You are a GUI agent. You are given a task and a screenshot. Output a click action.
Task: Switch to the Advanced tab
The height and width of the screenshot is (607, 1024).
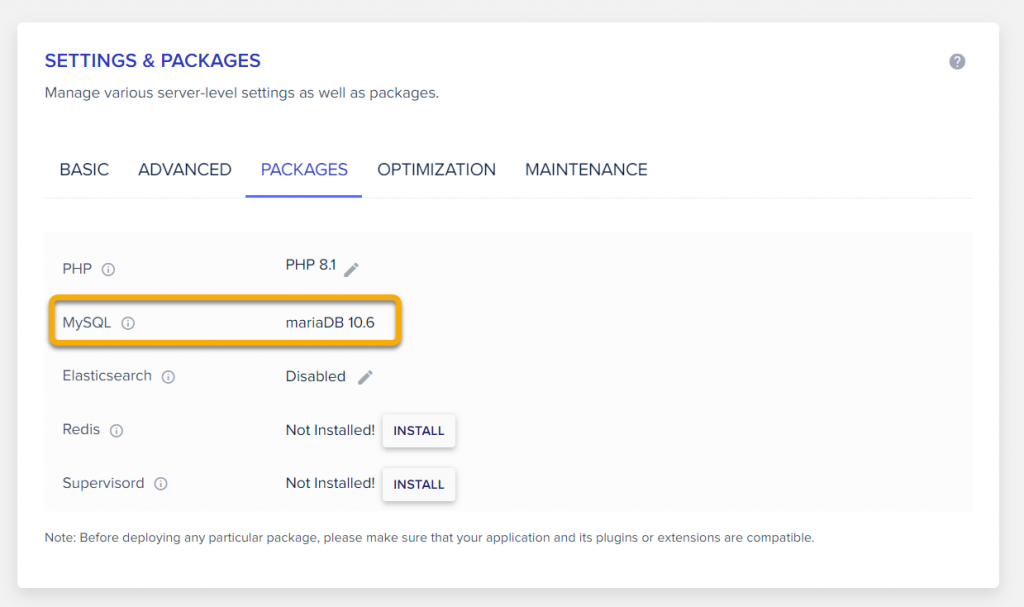click(x=185, y=170)
